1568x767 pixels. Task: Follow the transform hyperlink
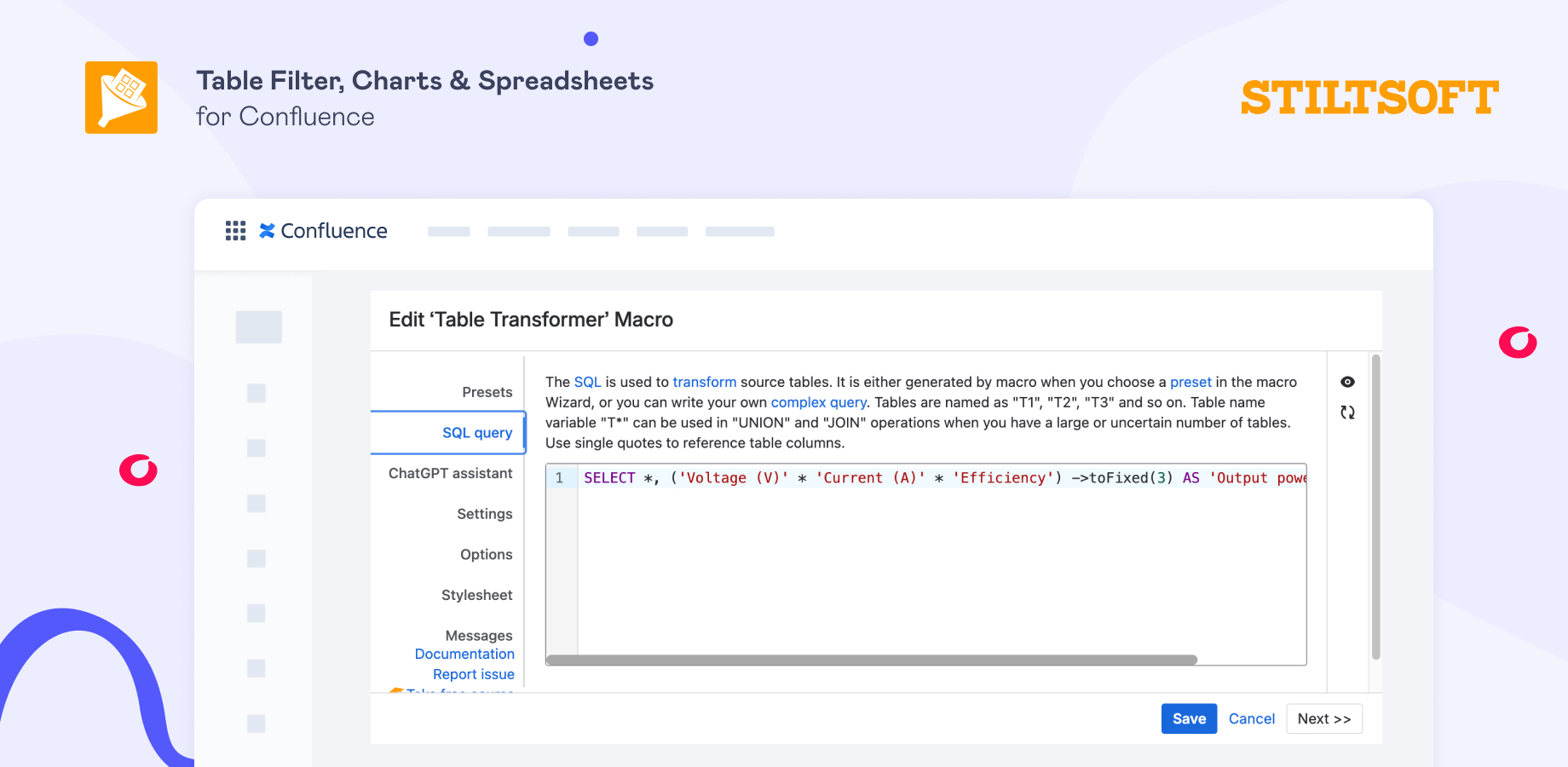point(705,382)
